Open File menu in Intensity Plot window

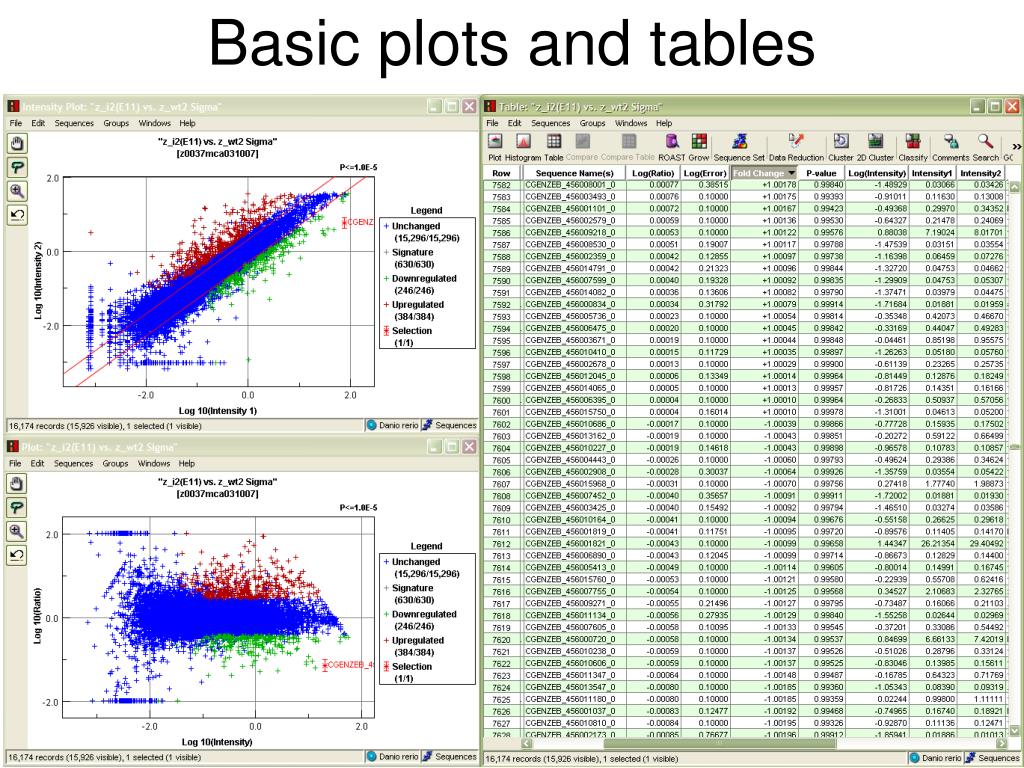click(x=16, y=123)
